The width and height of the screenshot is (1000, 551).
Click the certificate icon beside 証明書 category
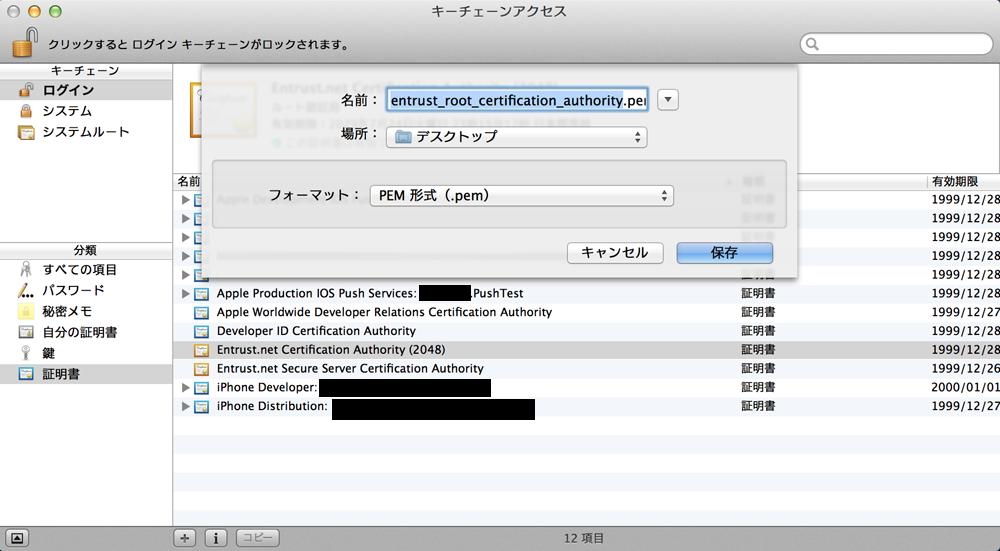(x=26, y=374)
